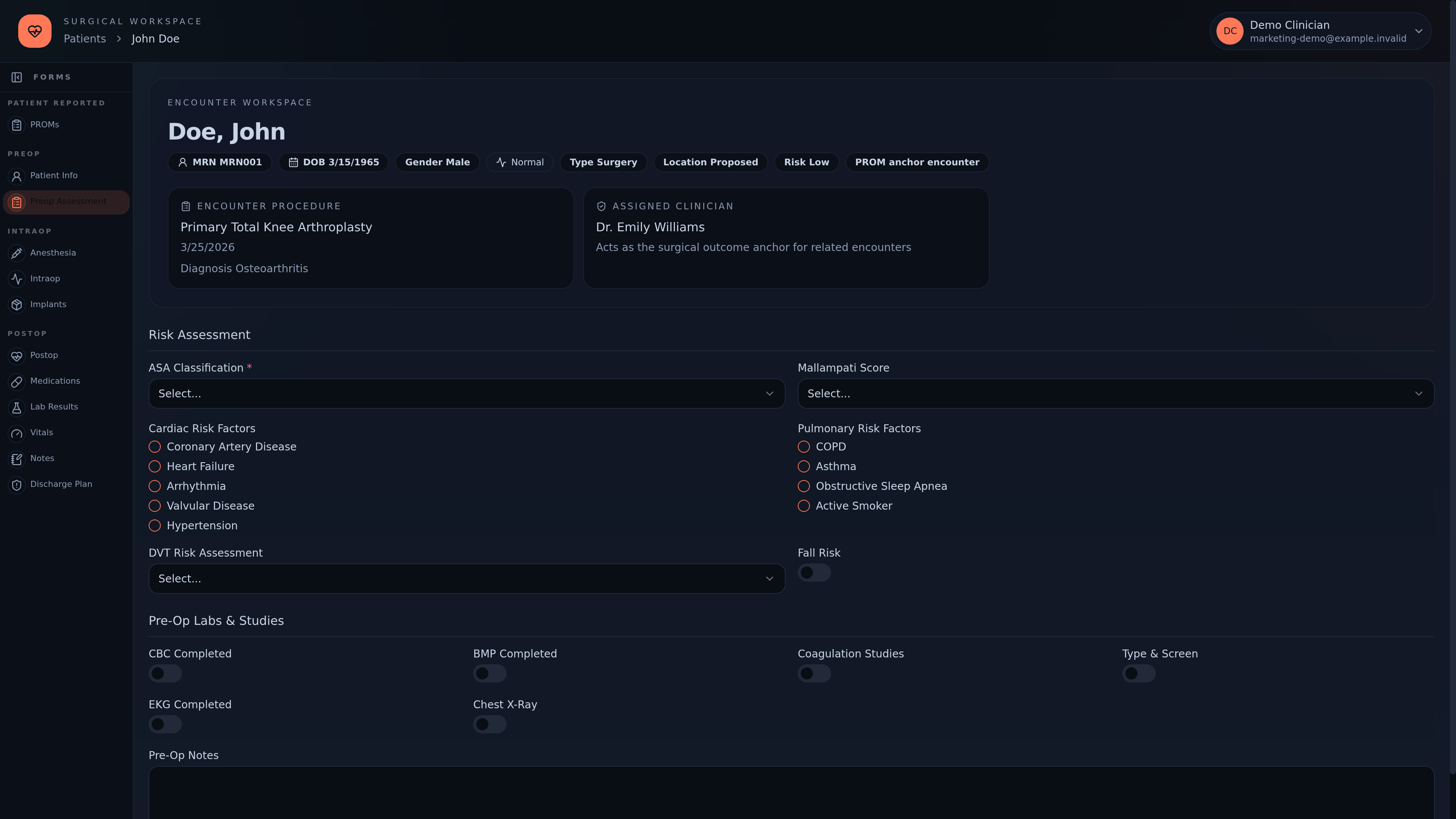
Task: Click the Risk Low badge
Action: (x=806, y=162)
